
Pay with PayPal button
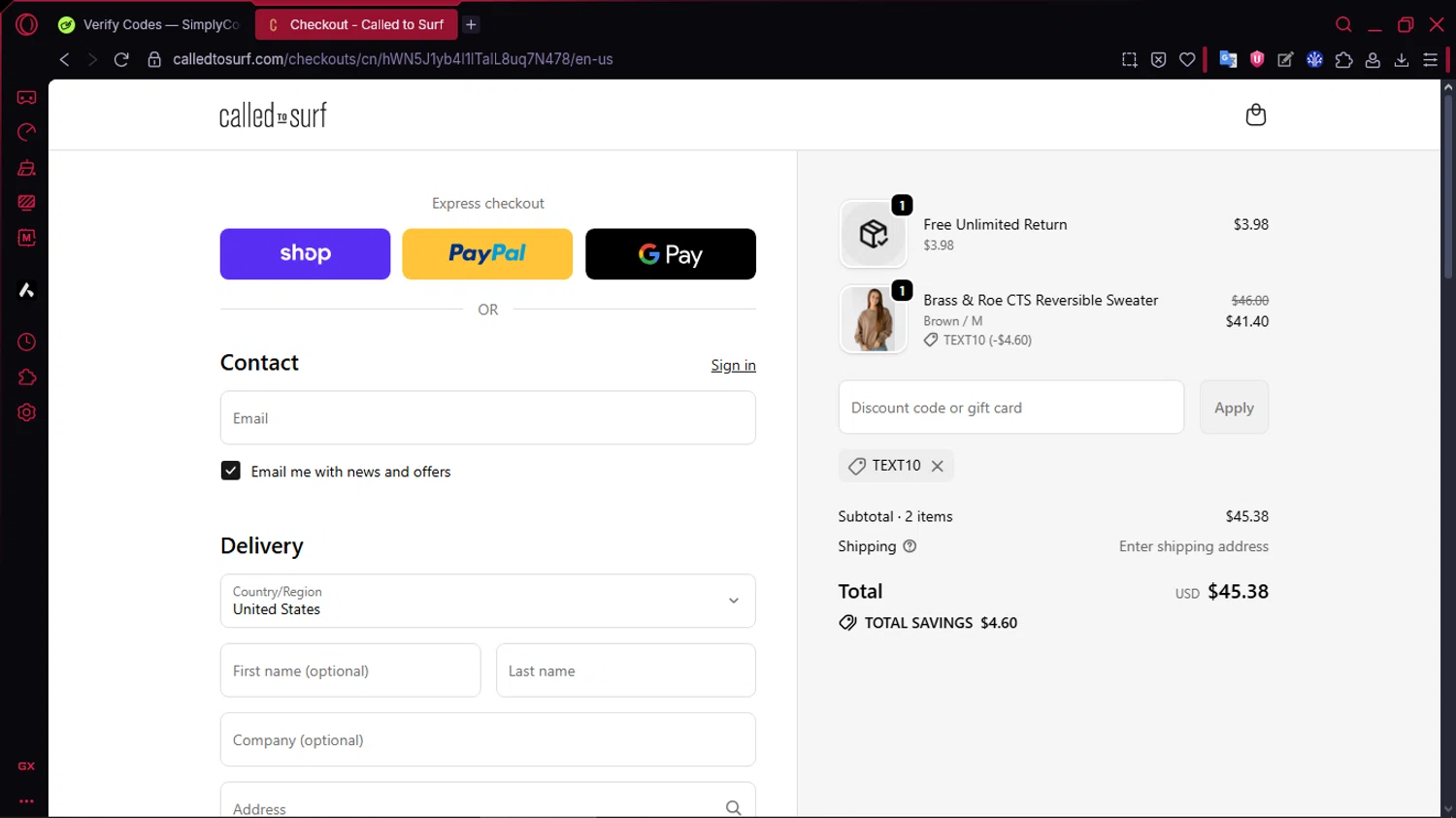(487, 254)
